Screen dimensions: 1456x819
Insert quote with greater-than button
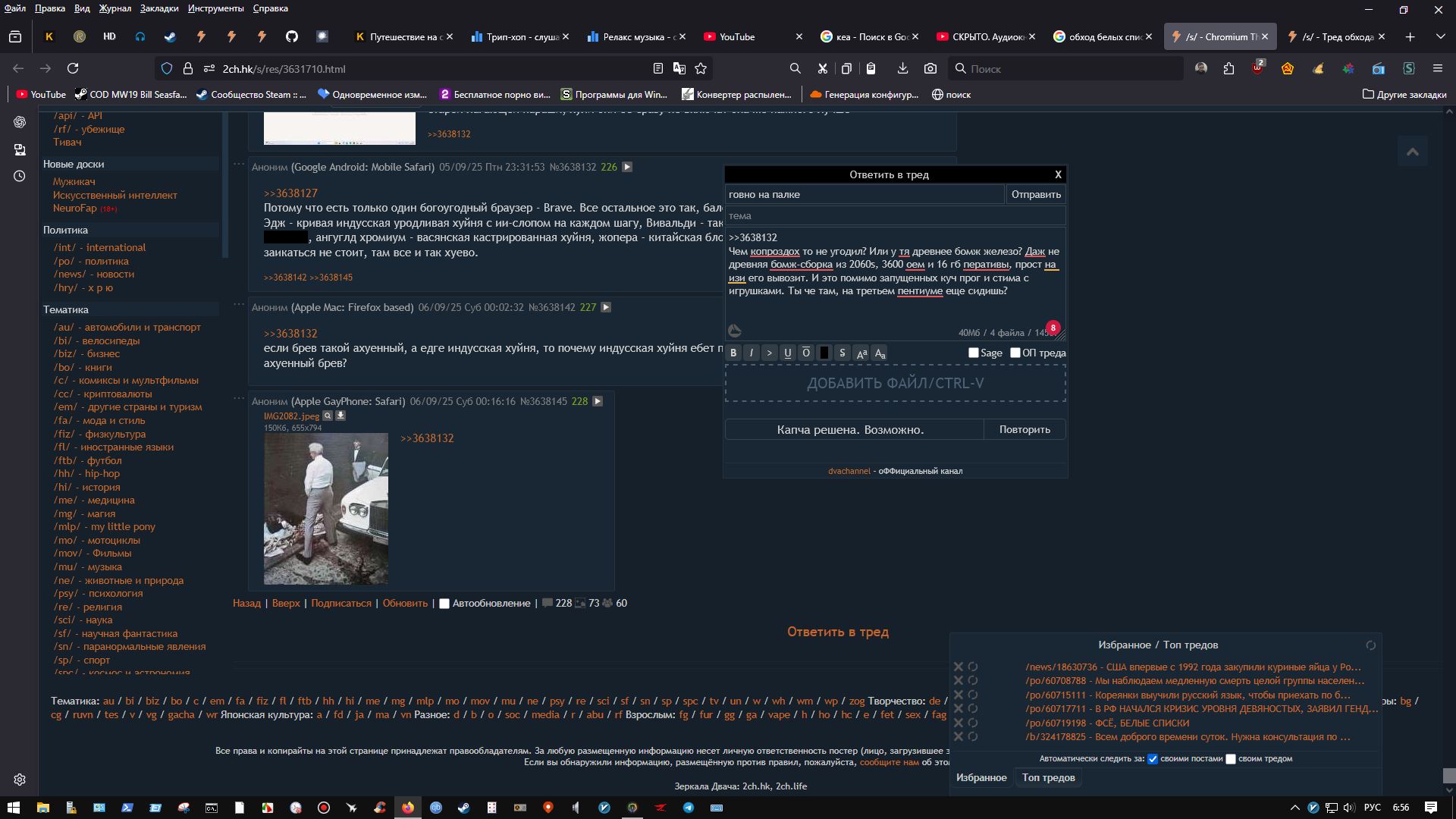[770, 353]
